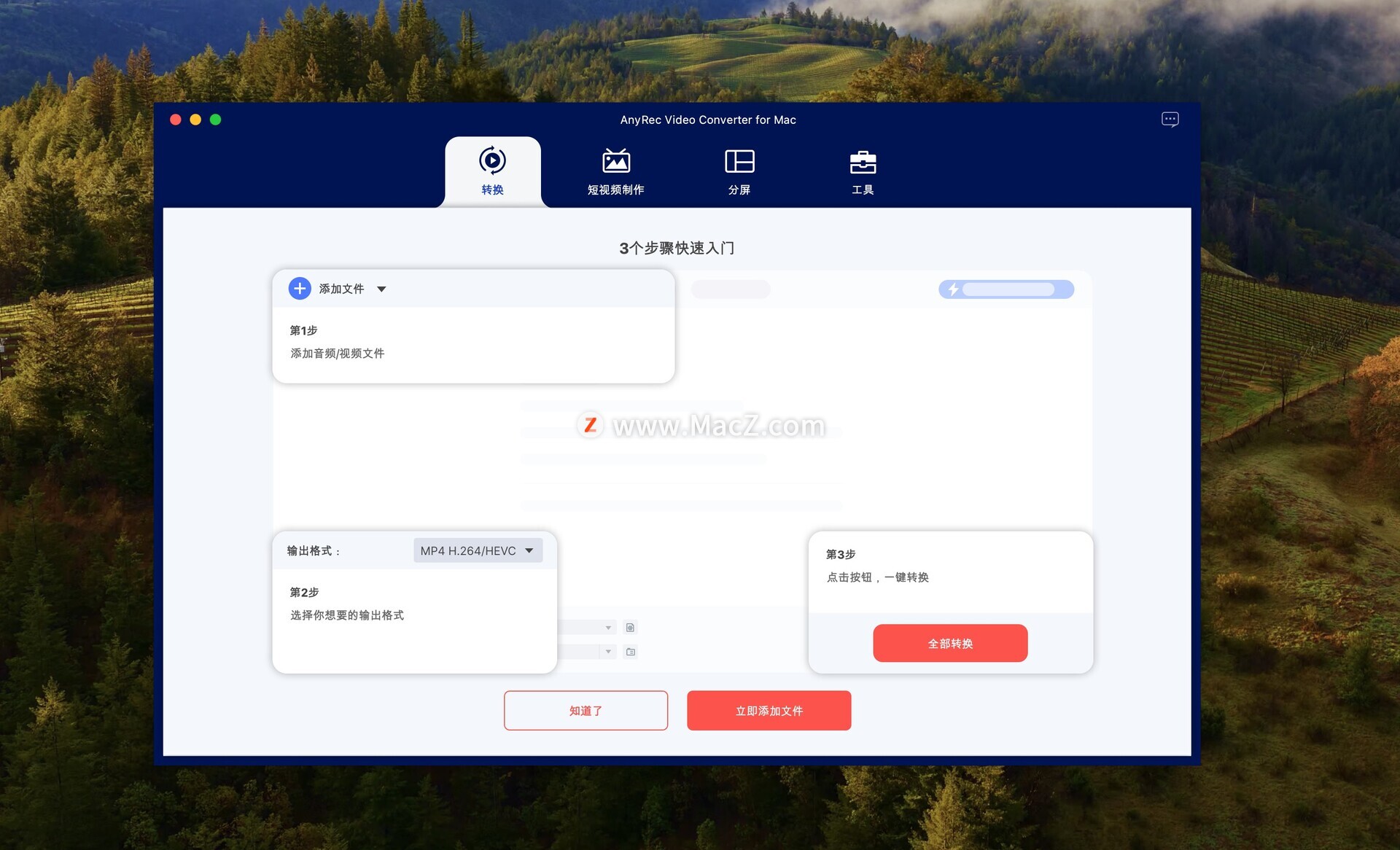Click the 输出格式 label

(314, 550)
